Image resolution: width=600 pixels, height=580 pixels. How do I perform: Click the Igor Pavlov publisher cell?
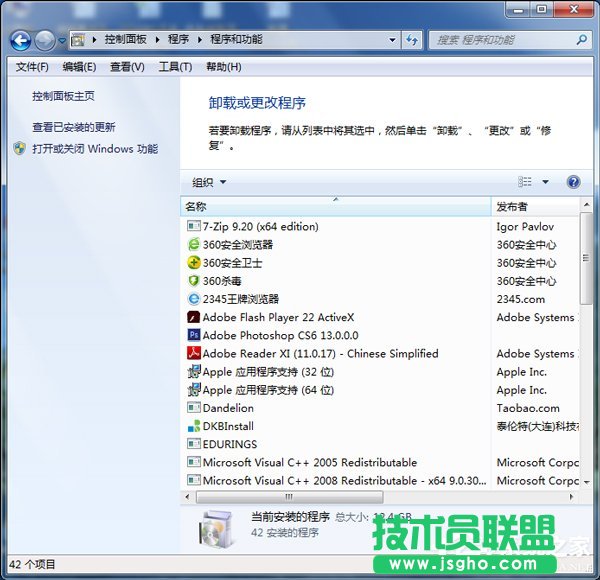click(x=525, y=226)
